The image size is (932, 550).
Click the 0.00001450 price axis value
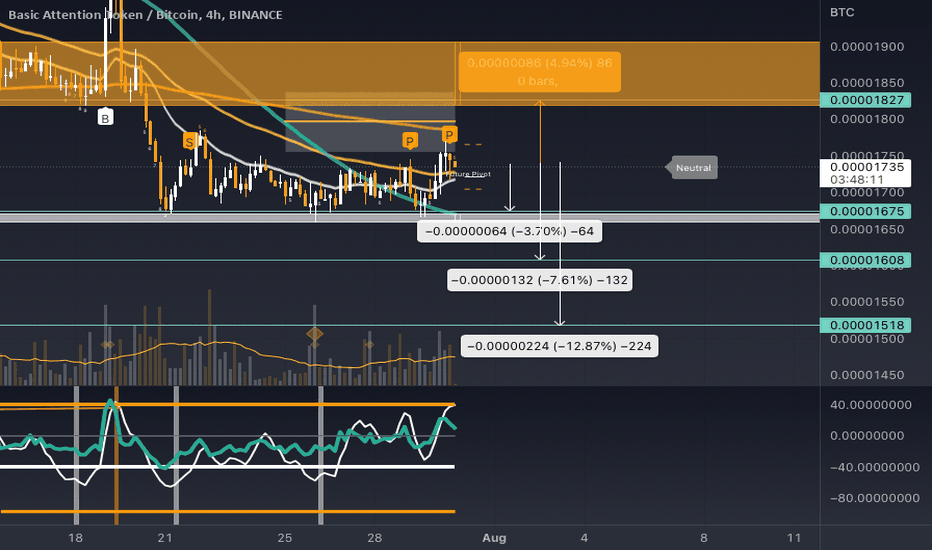(x=867, y=375)
